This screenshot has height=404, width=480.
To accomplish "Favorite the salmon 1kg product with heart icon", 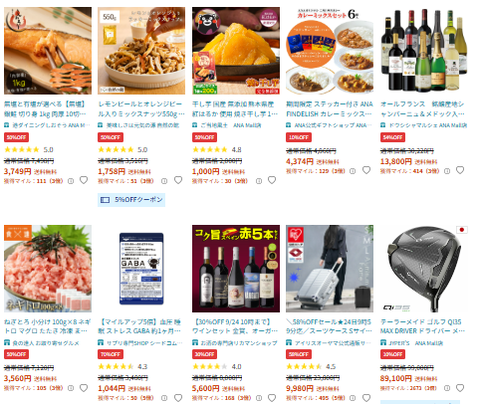I will click(84, 180).
